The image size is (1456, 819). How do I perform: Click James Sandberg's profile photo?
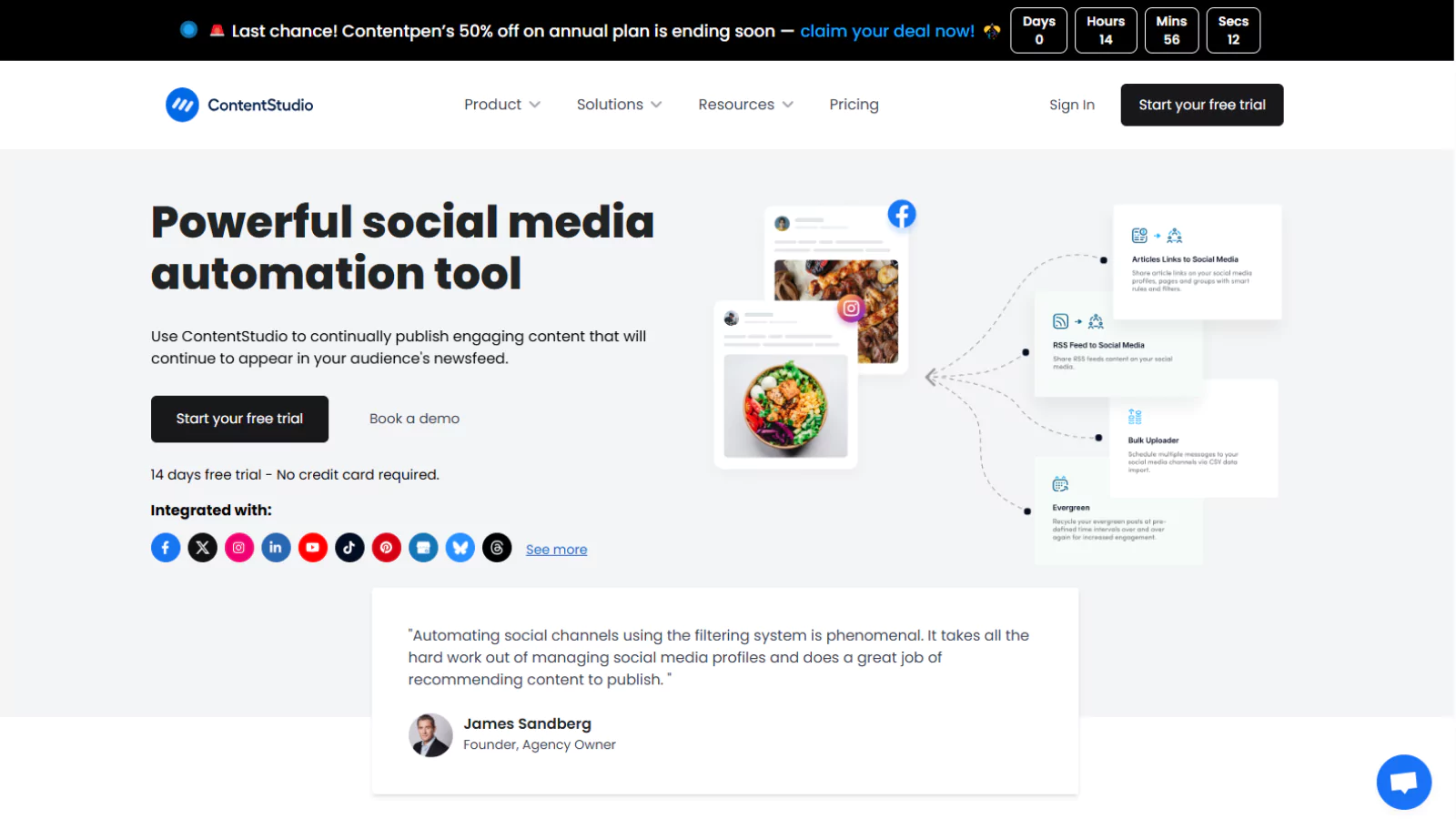click(x=430, y=735)
